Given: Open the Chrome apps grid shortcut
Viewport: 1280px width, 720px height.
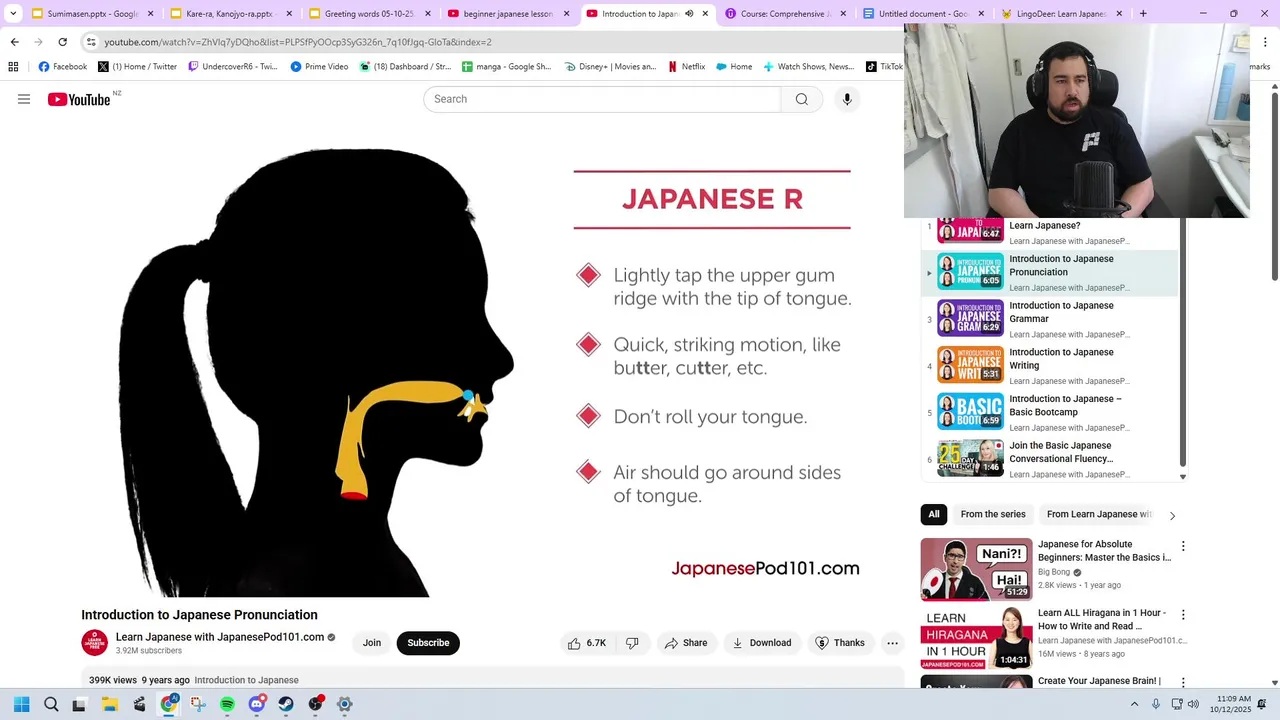Looking at the screenshot, I should 13,67.
